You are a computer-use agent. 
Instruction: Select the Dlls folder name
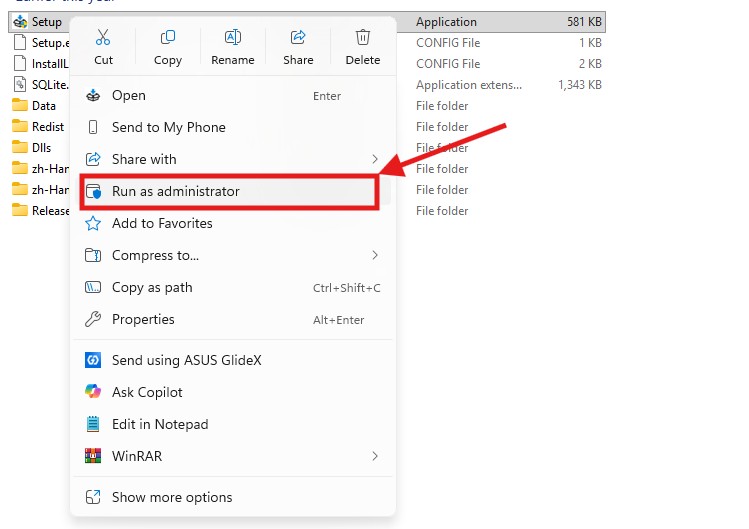[42, 148]
